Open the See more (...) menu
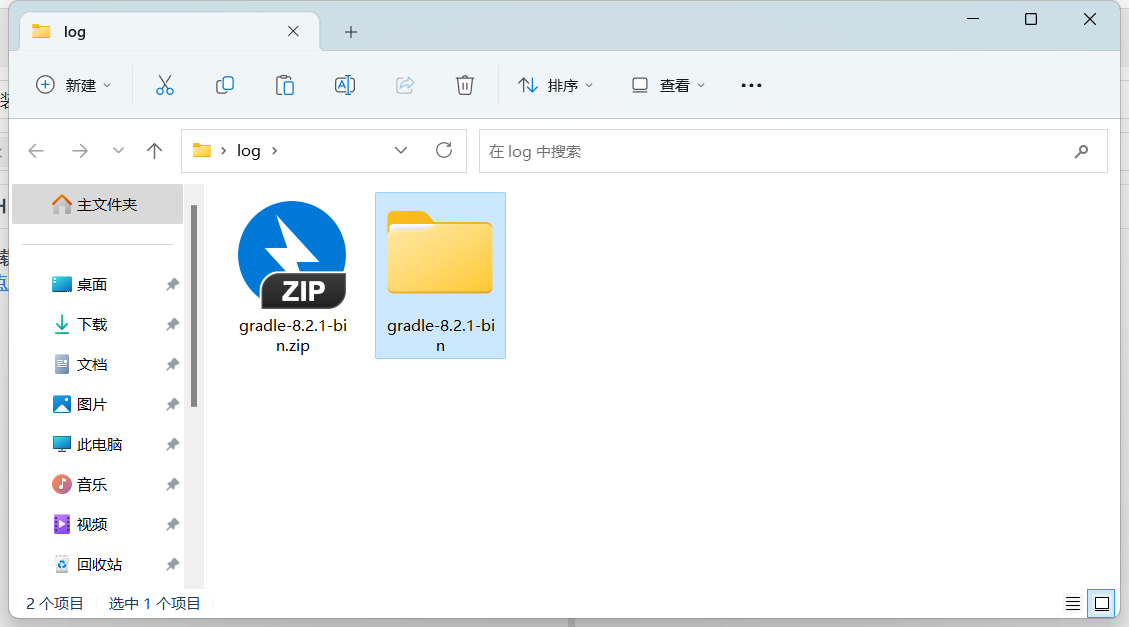The image size is (1129, 627). tap(751, 85)
